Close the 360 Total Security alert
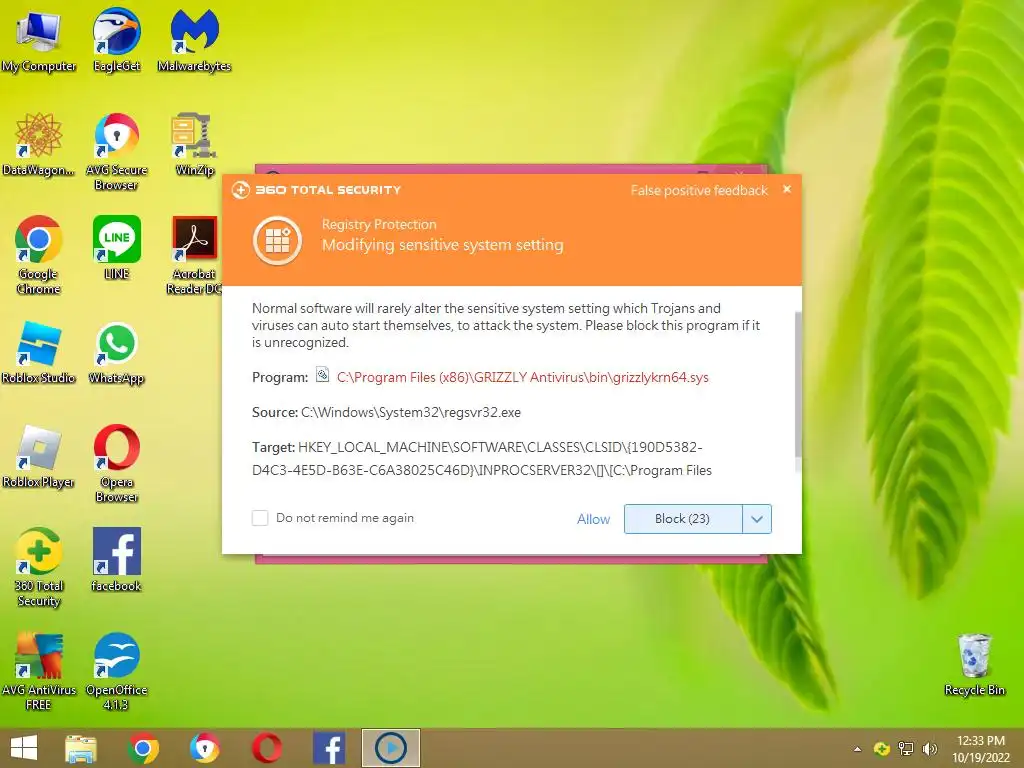 787,189
